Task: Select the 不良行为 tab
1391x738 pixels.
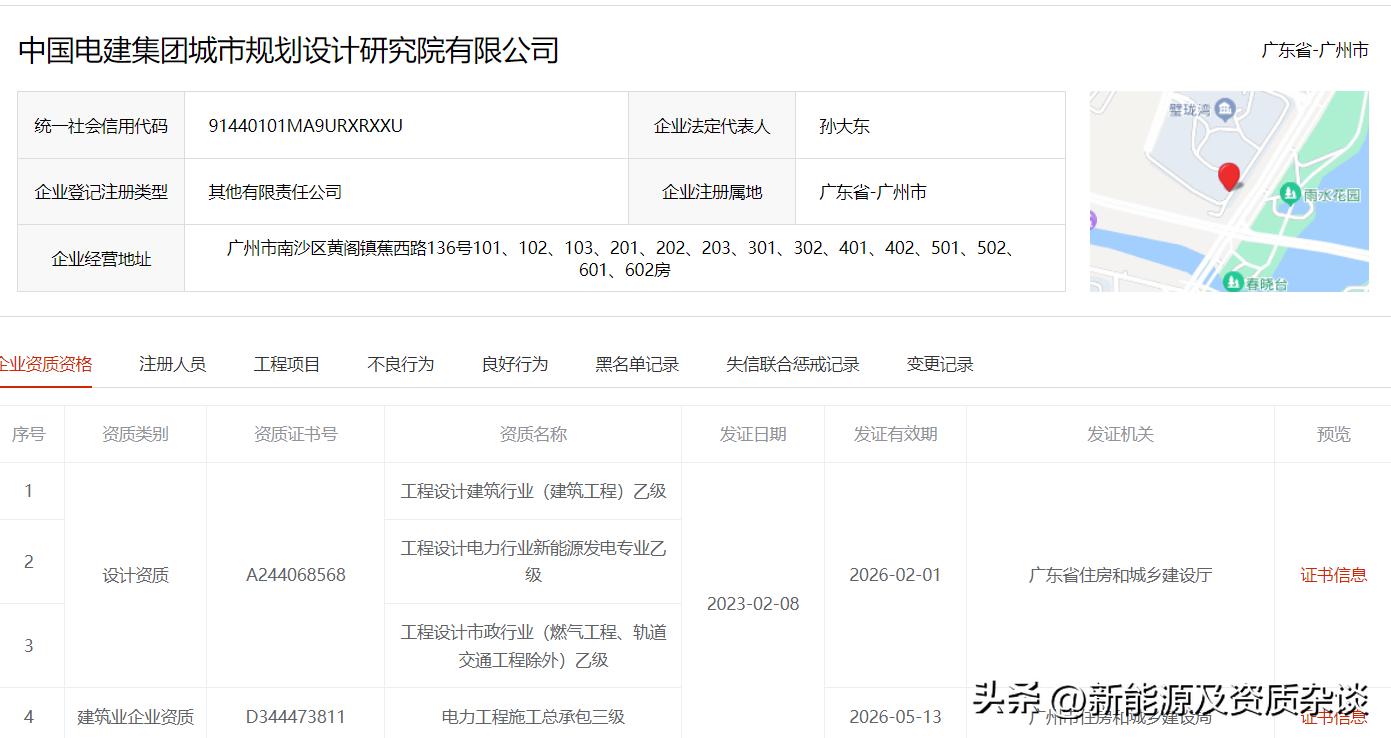Action: click(400, 364)
